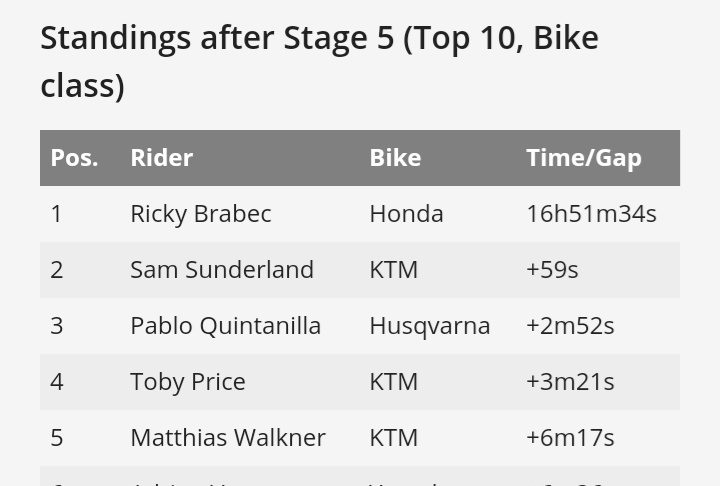Click rider name Toby Price
This screenshot has height=486, width=720.
(x=187, y=382)
